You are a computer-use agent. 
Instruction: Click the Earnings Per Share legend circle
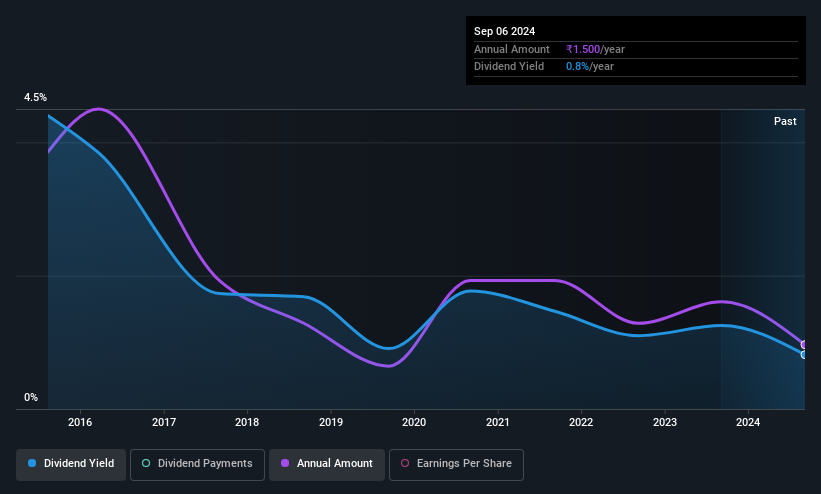(x=405, y=464)
